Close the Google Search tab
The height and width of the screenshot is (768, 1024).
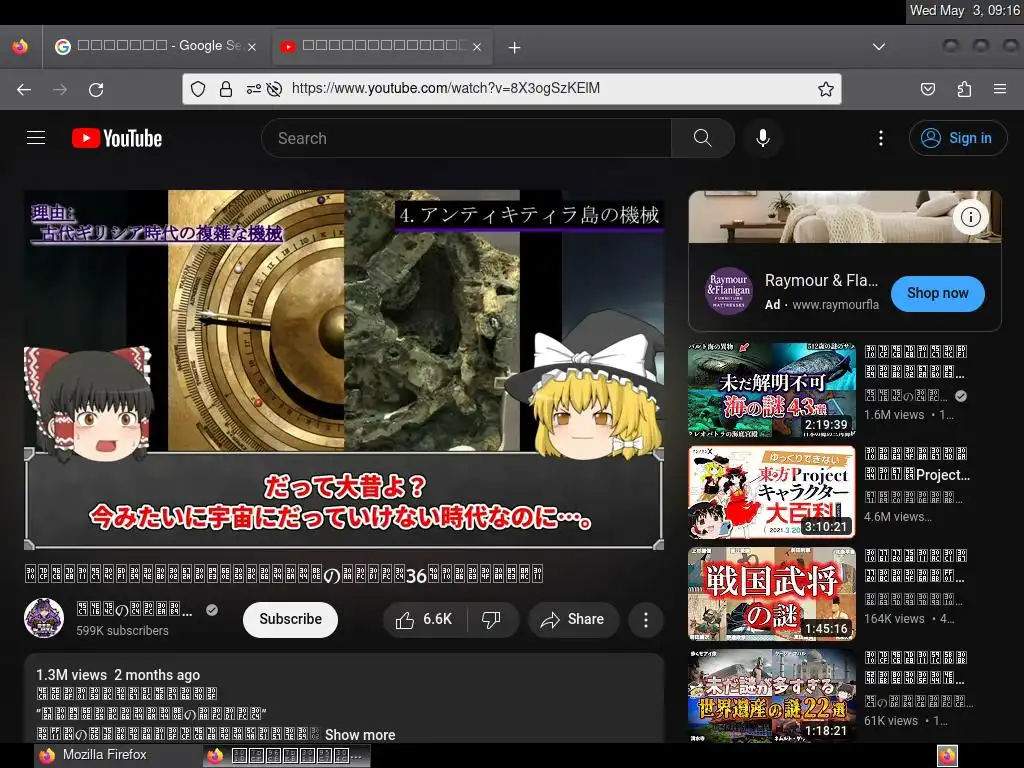tap(252, 46)
